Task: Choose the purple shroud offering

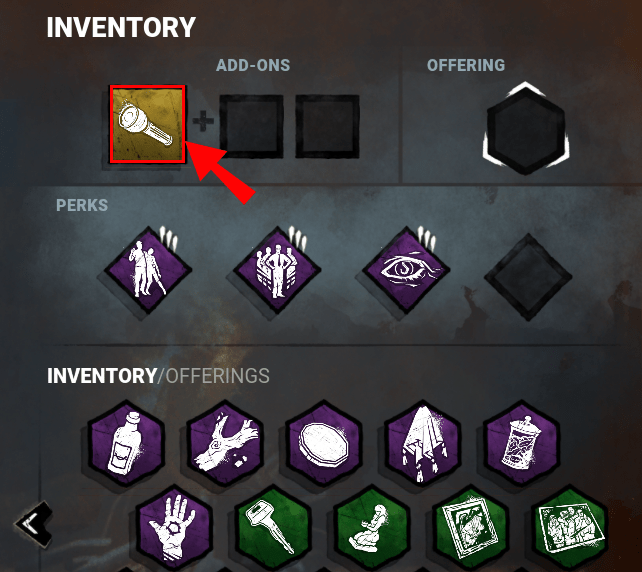Action: click(423, 443)
